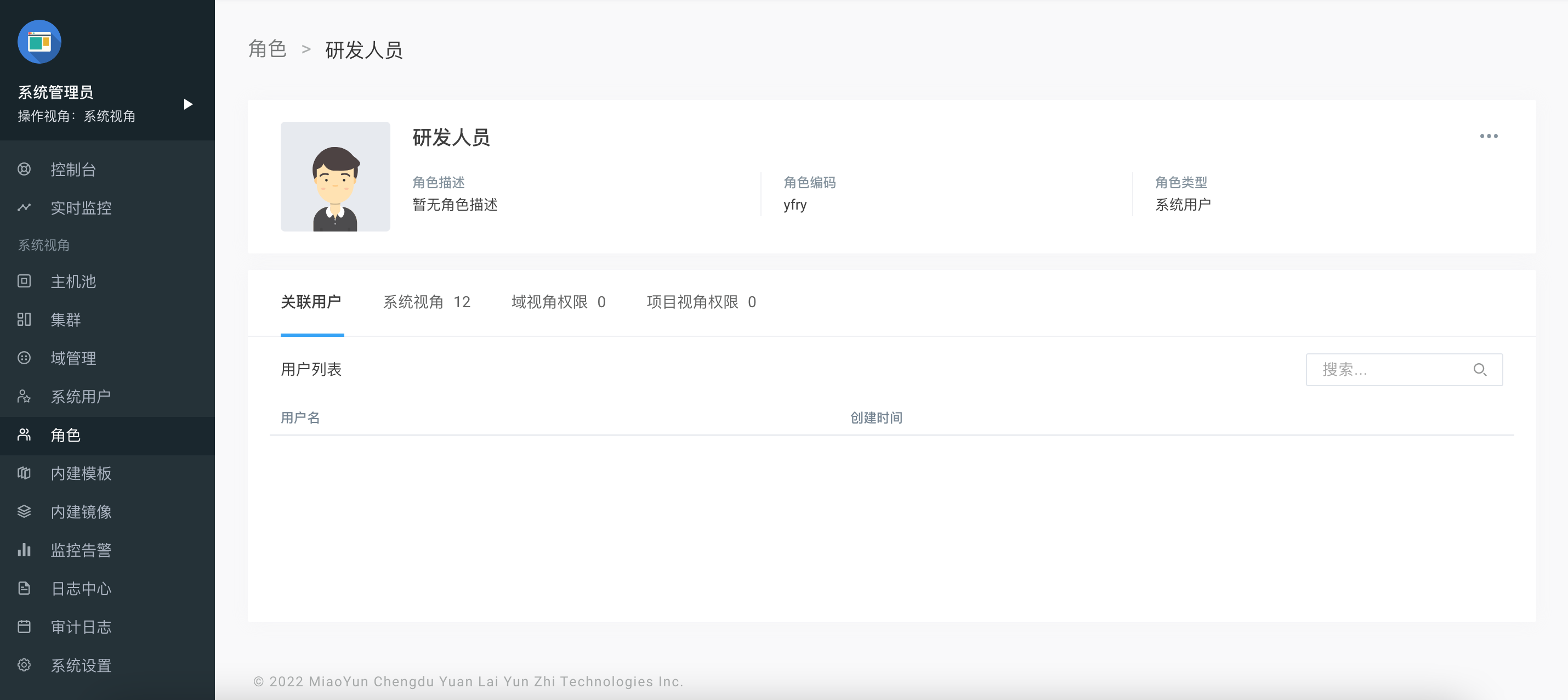
Task: Expand the 系统管理员 view switcher arrow
Action: 188,104
